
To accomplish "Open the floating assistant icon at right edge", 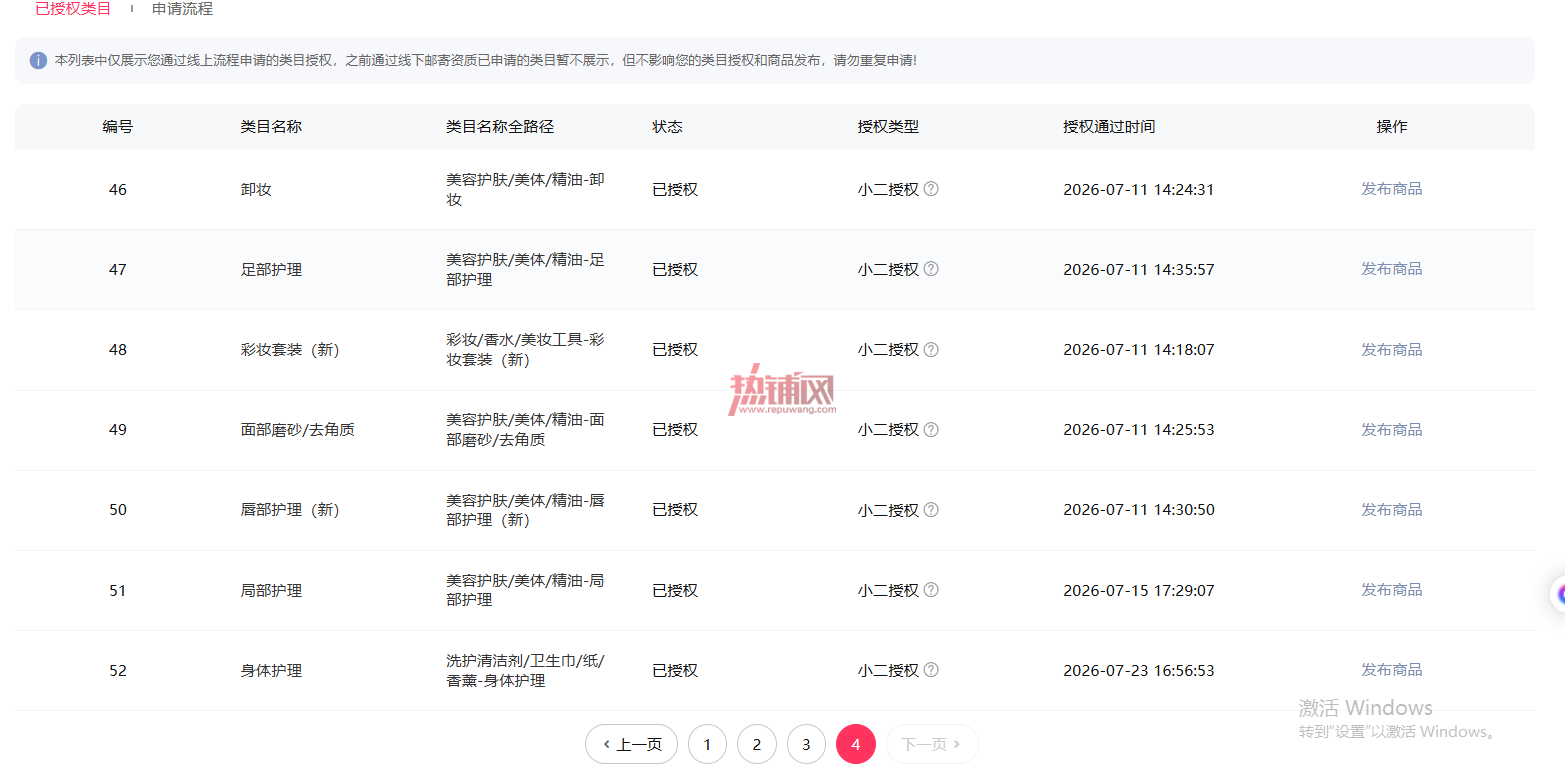I will coord(1558,594).
